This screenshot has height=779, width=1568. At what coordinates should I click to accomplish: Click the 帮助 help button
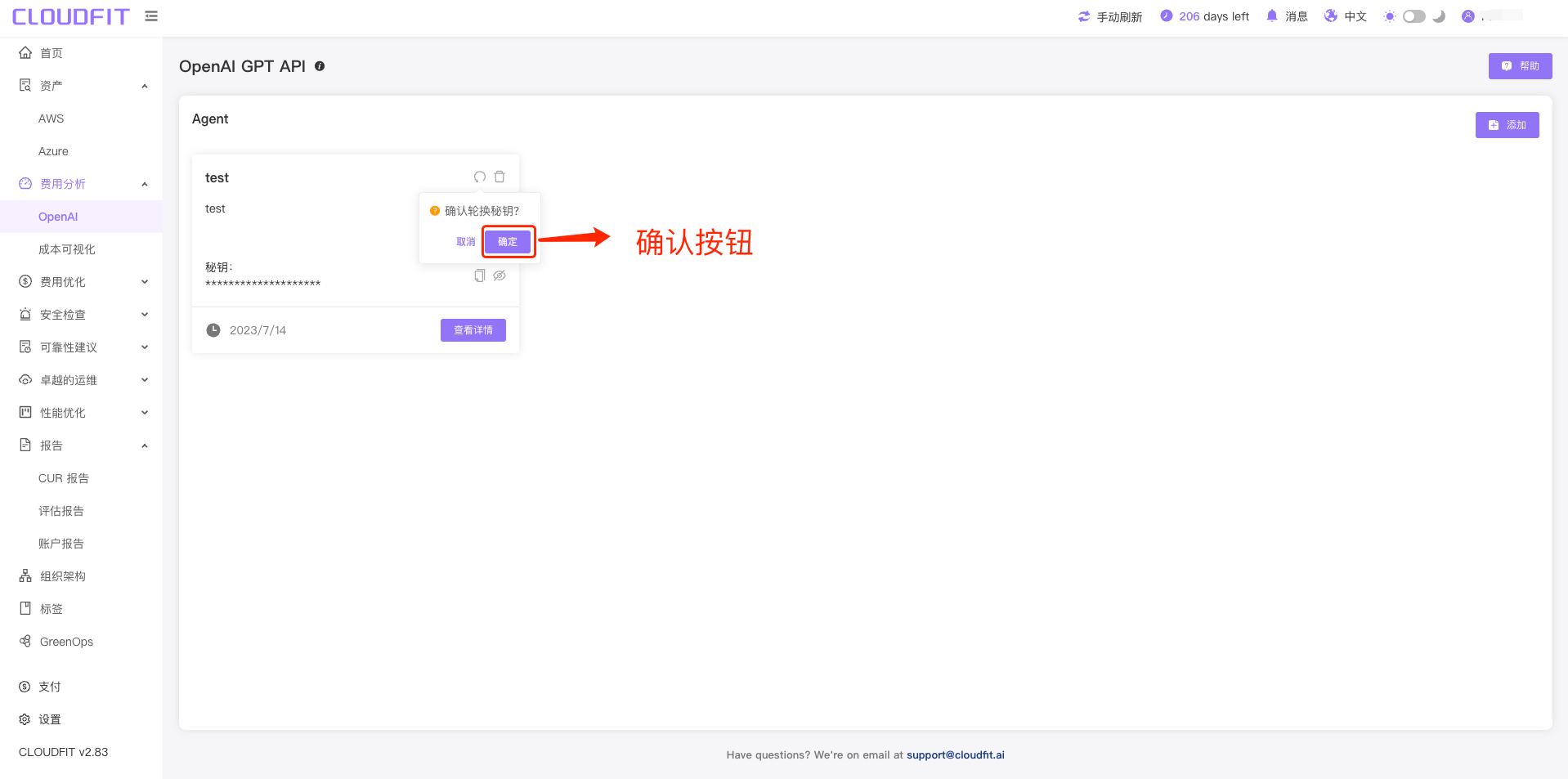[x=1521, y=66]
